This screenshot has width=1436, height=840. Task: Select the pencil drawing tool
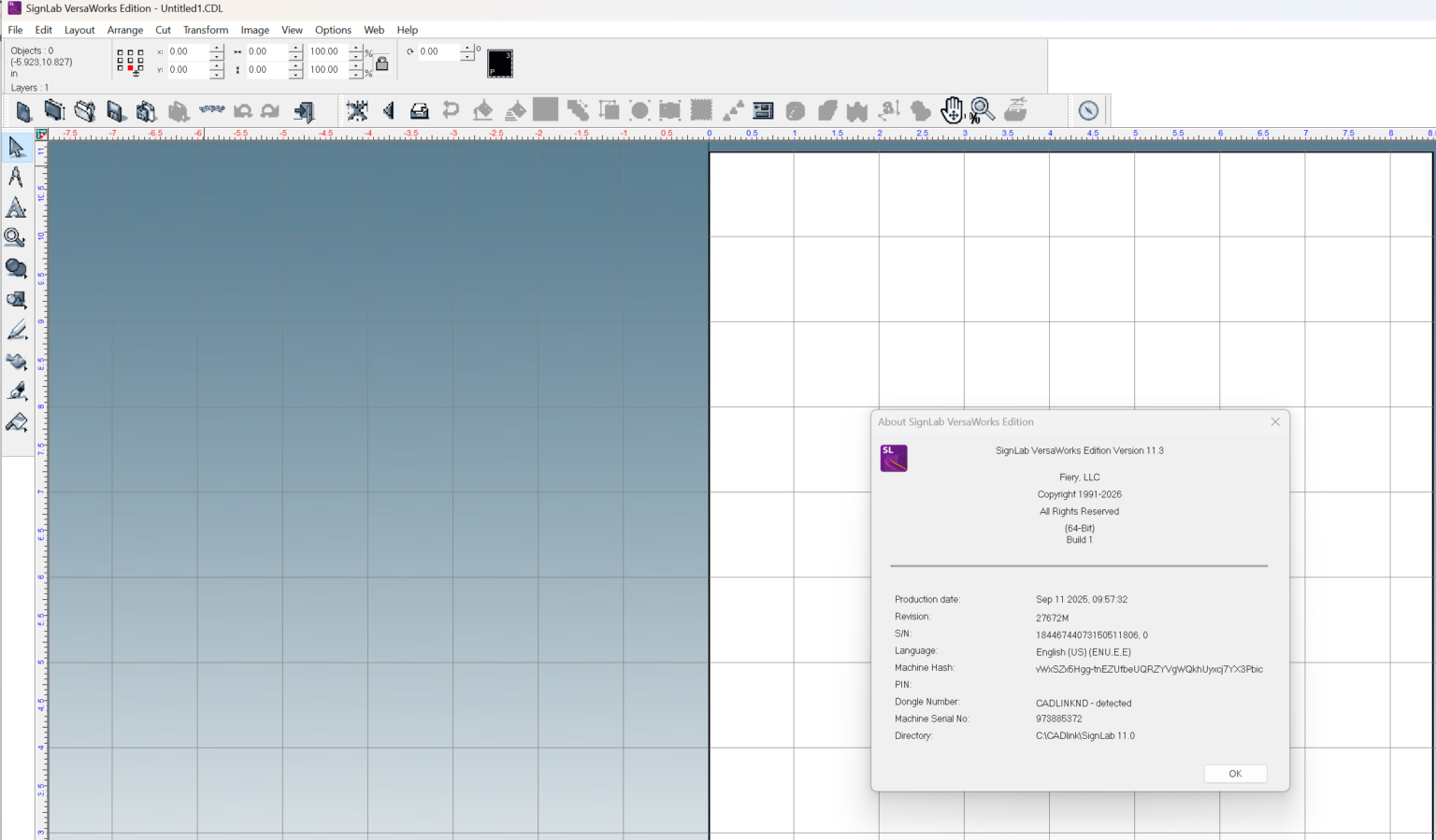coord(16,331)
